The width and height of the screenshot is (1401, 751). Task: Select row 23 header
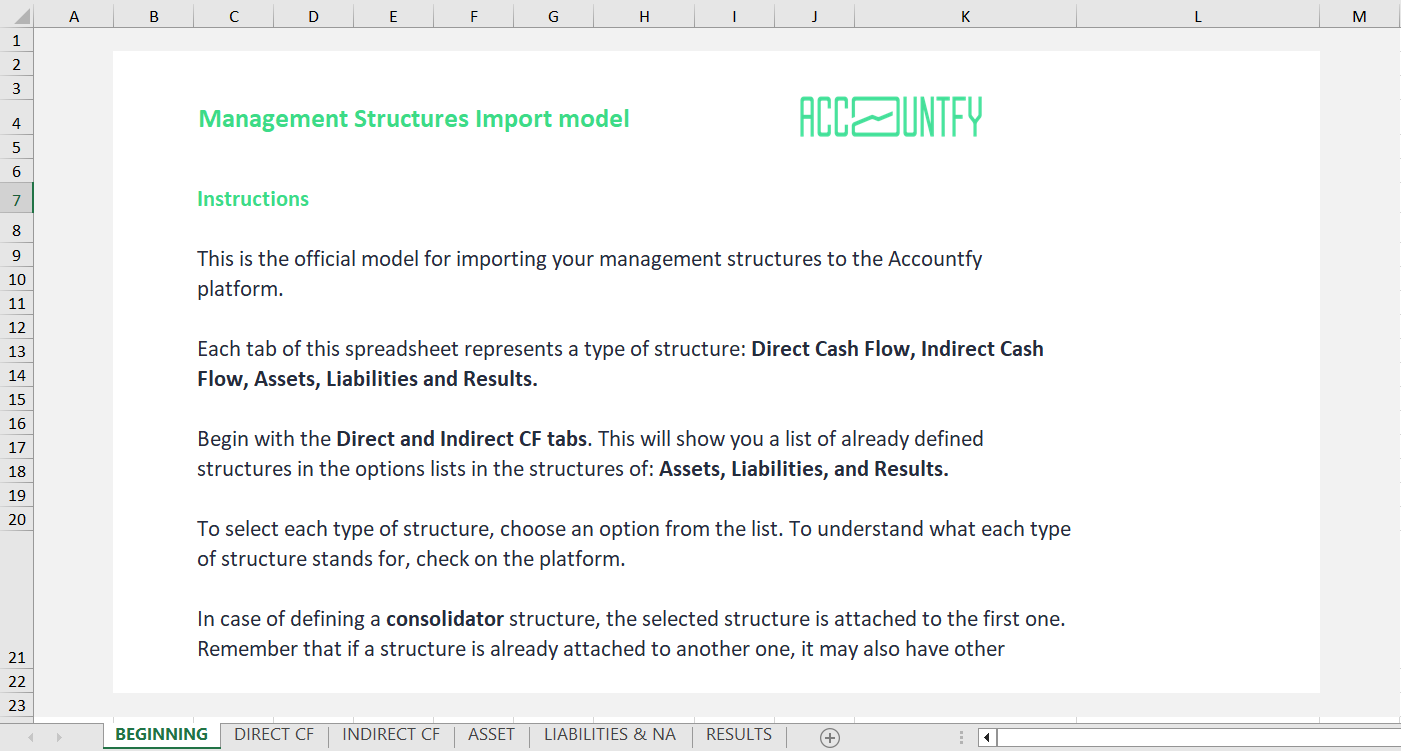coord(17,705)
